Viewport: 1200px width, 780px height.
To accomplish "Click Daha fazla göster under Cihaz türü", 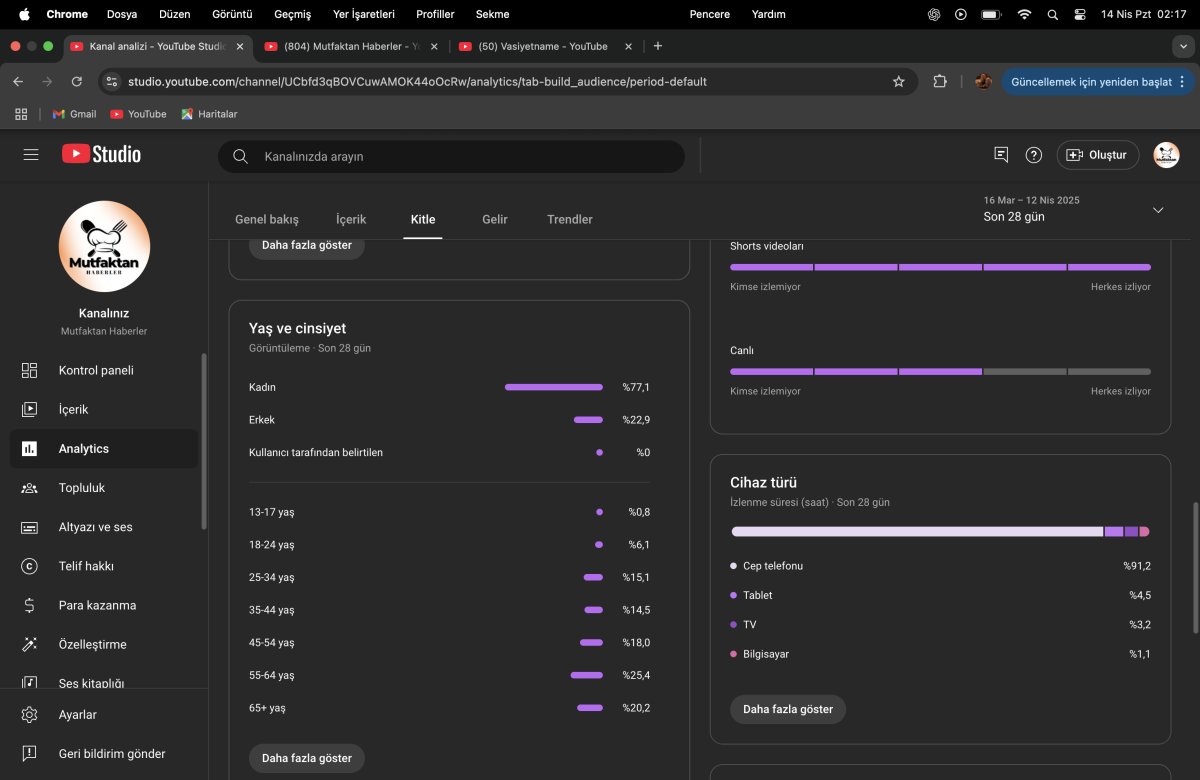I will pos(788,709).
